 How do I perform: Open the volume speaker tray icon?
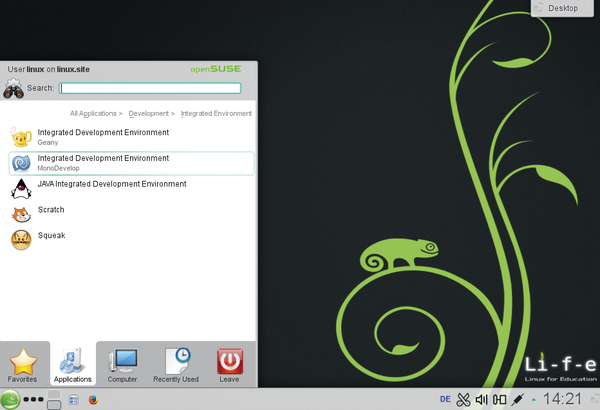coord(481,400)
